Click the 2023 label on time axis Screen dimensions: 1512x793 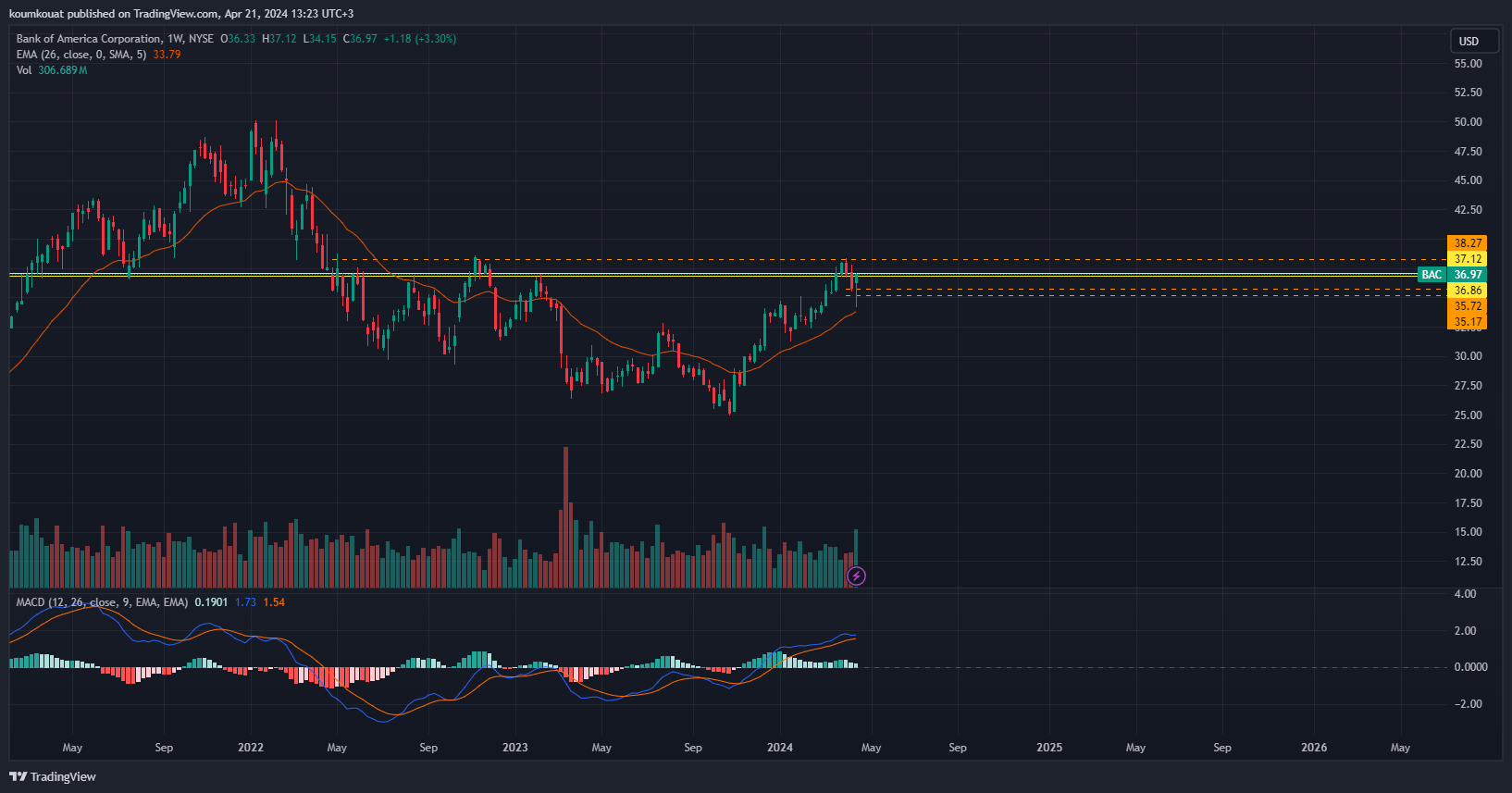515,748
